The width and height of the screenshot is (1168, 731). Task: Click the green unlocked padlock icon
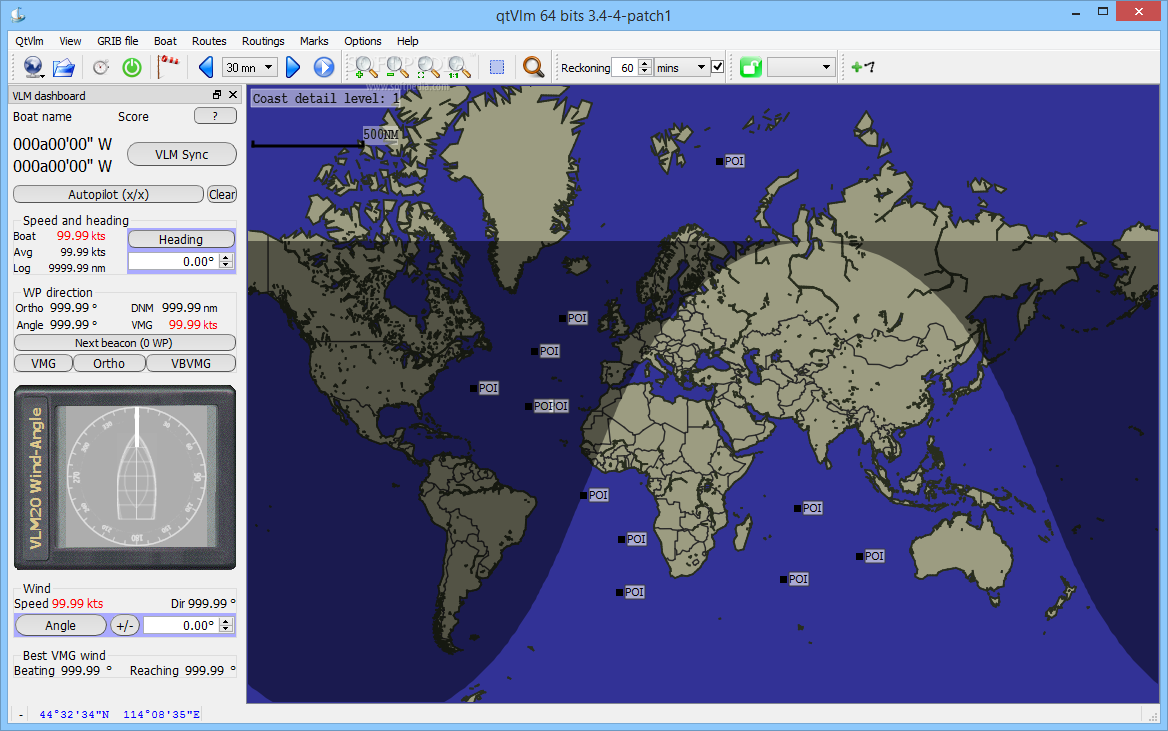pos(751,68)
